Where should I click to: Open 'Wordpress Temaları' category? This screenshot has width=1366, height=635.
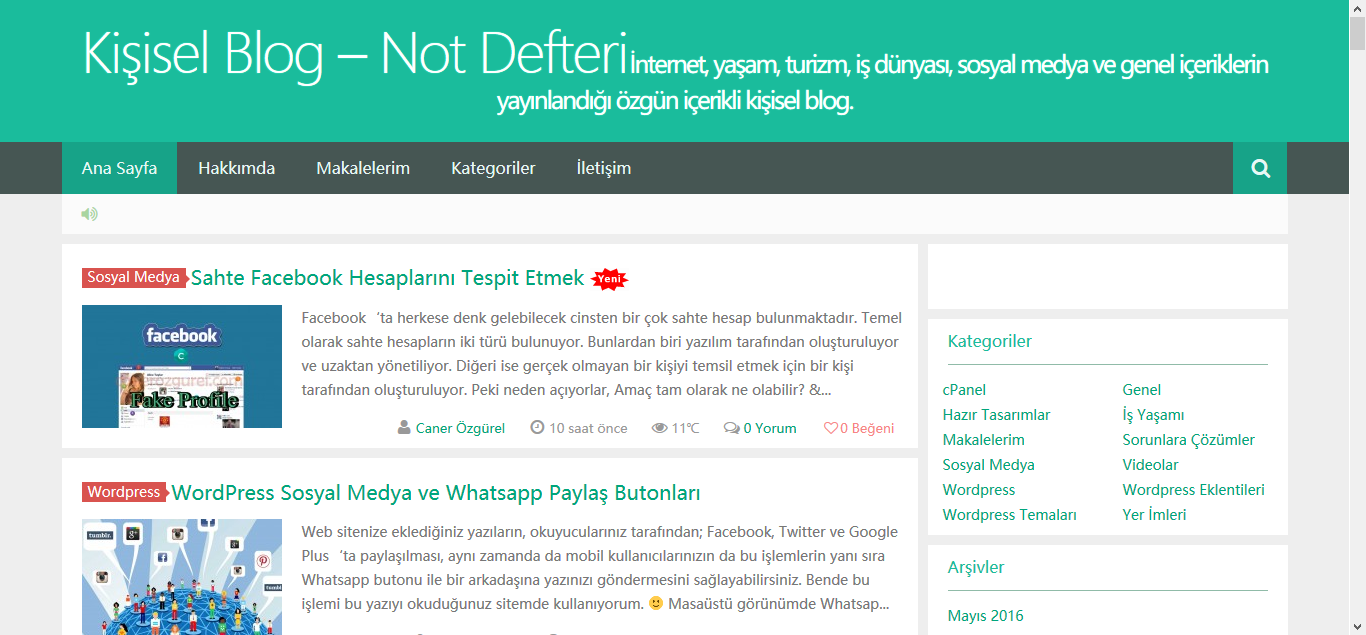tap(1010, 515)
